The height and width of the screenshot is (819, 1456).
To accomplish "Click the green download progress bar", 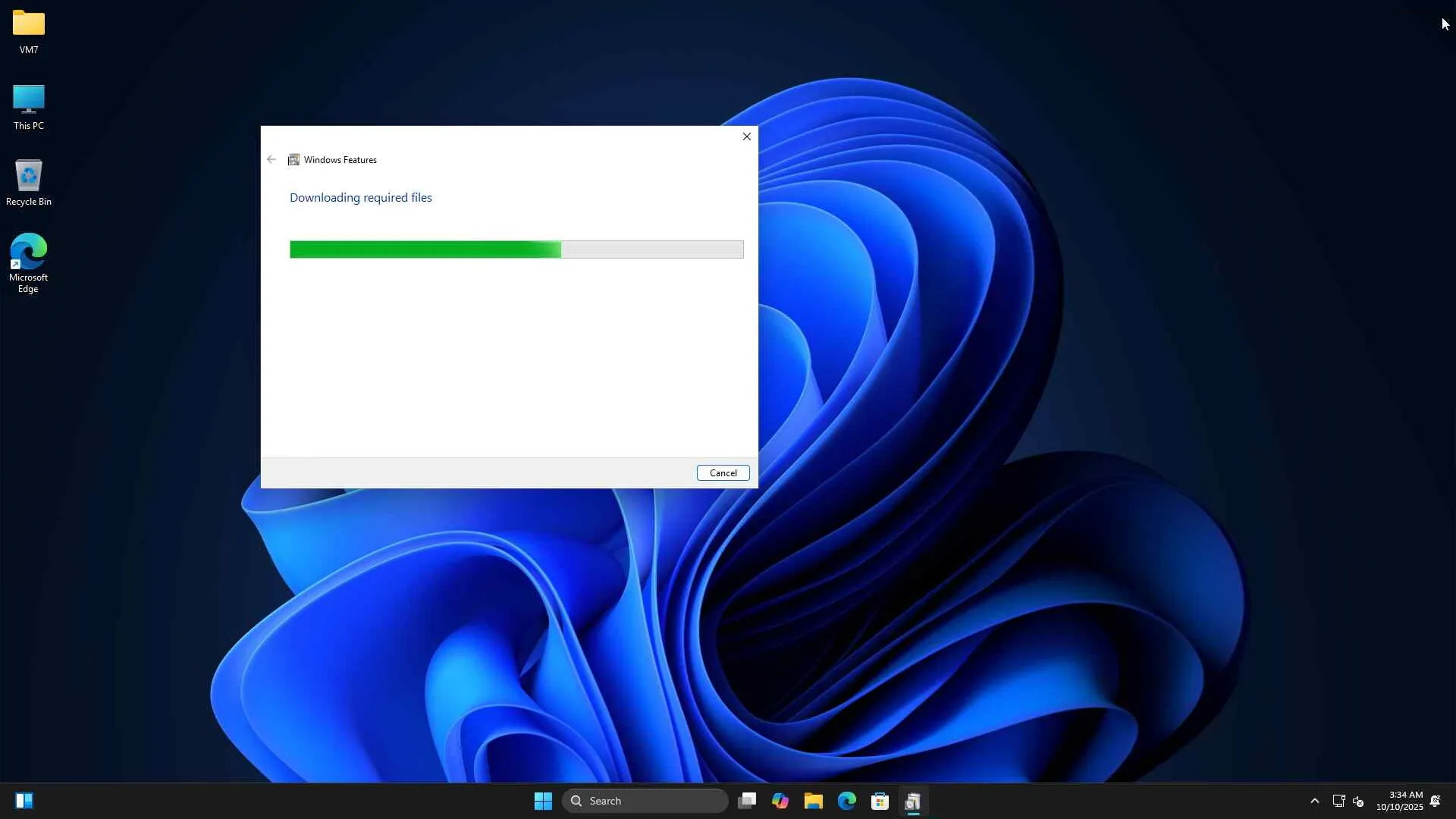I will (x=425, y=249).
